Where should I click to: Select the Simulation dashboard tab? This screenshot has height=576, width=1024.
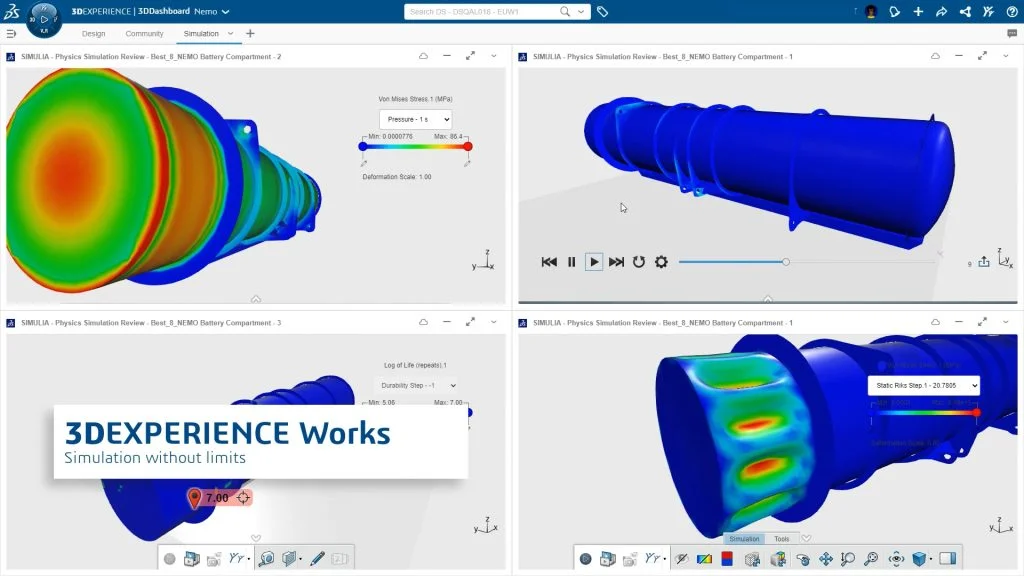pyautogui.click(x=201, y=33)
